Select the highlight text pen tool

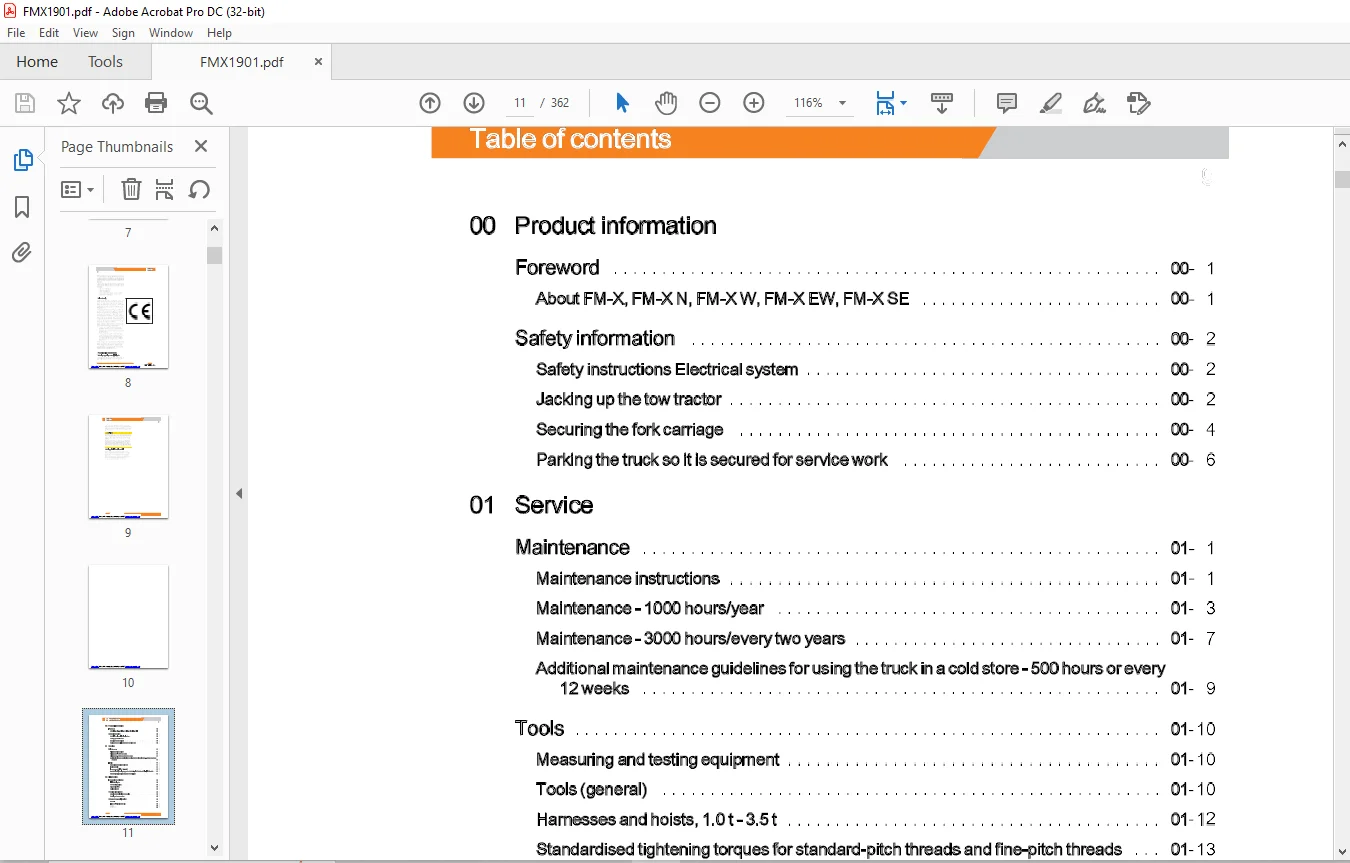(x=1050, y=103)
